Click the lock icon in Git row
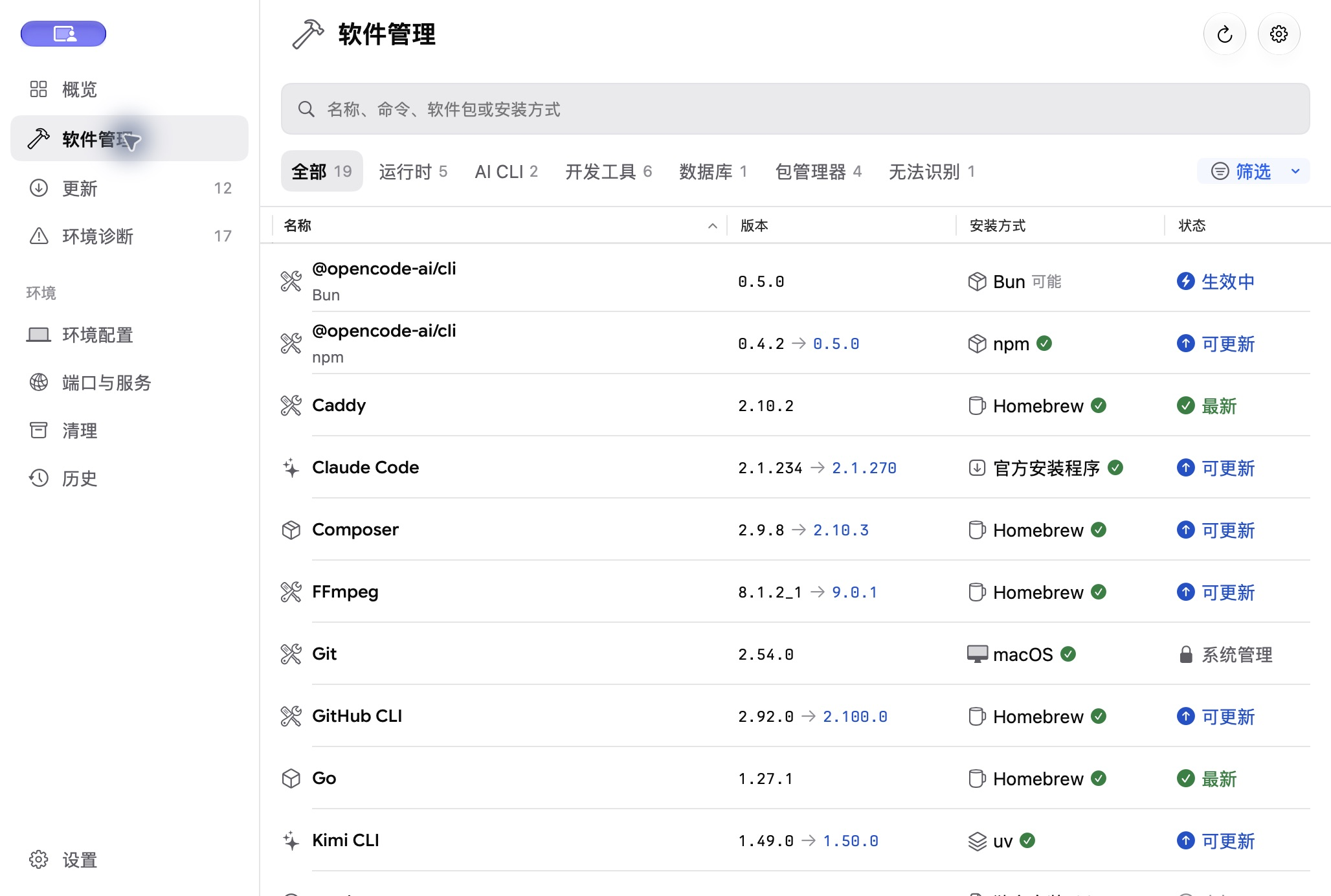The width and height of the screenshot is (1331, 896). click(x=1185, y=654)
